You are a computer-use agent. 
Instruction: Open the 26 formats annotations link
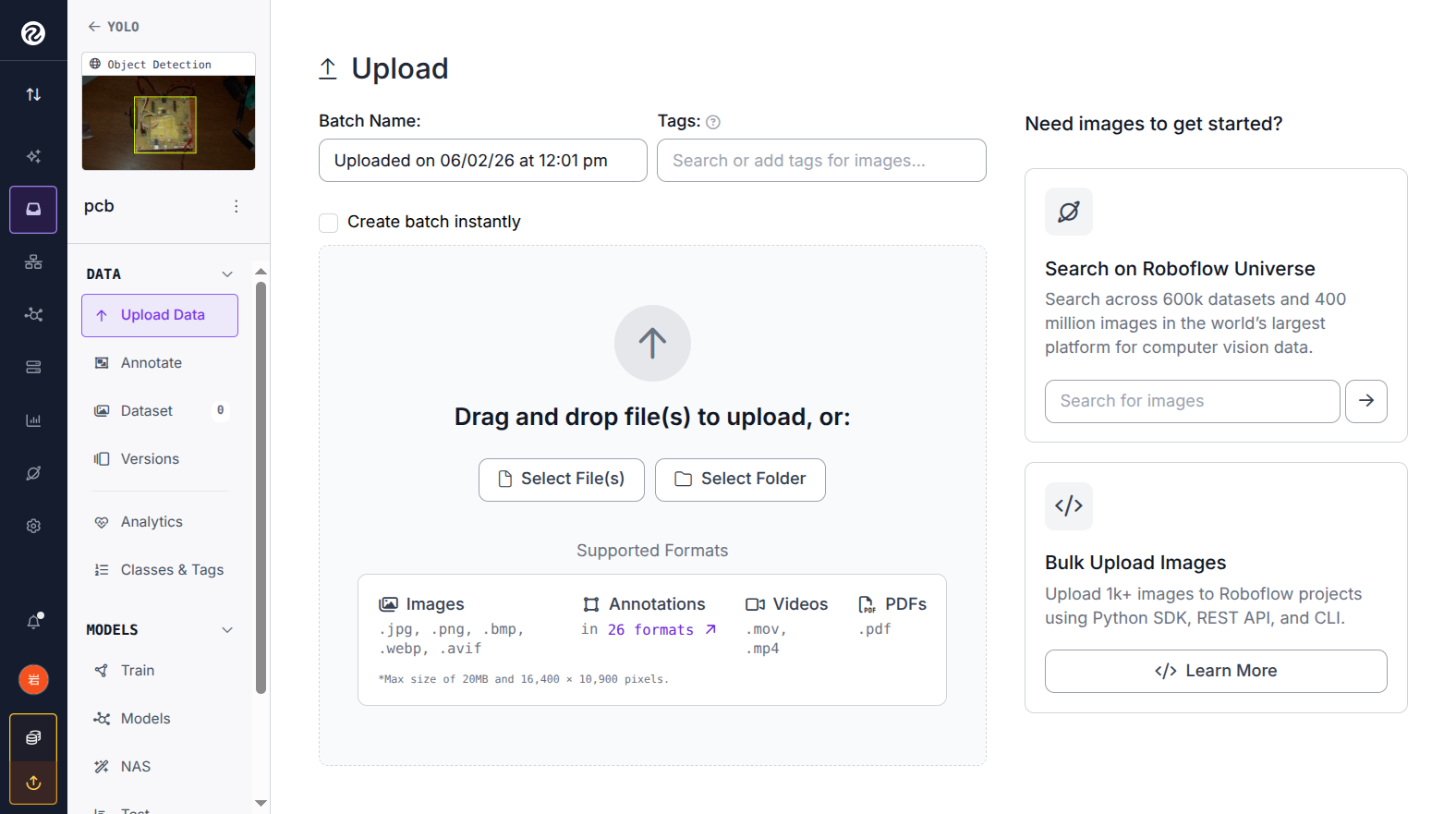(x=661, y=630)
